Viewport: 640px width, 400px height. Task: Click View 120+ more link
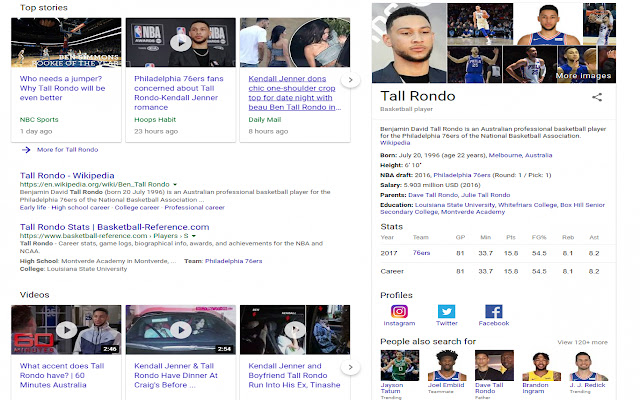pyautogui.click(x=582, y=342)
